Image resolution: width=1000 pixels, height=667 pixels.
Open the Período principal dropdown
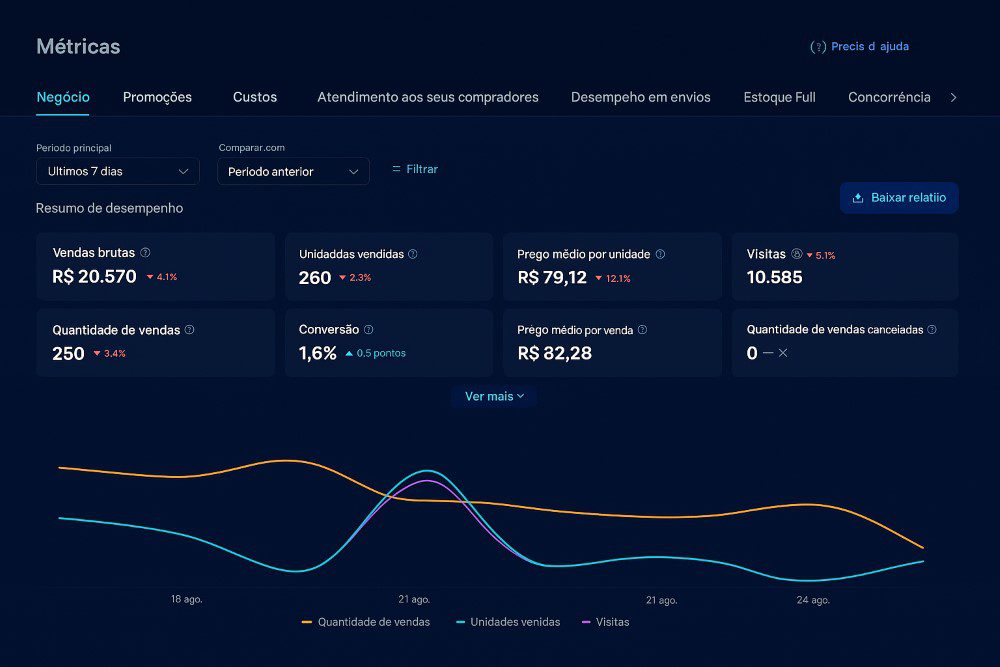(118, 171)
